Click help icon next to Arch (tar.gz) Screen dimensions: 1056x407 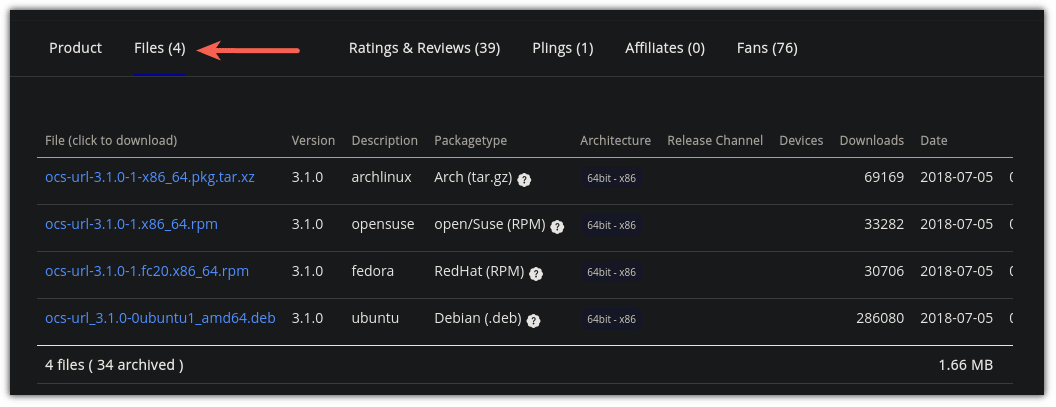click(x=524, y=179)
